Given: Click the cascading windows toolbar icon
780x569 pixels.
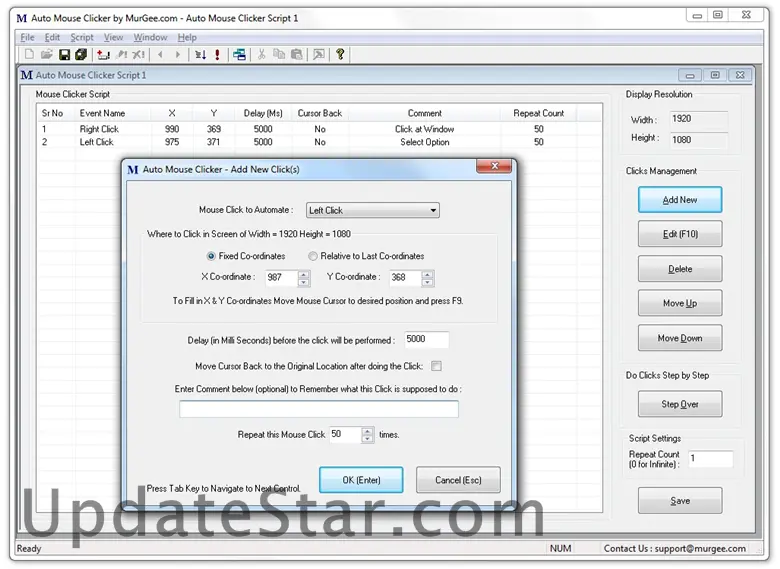Looking at the screenshot, I should pos(240,55).
